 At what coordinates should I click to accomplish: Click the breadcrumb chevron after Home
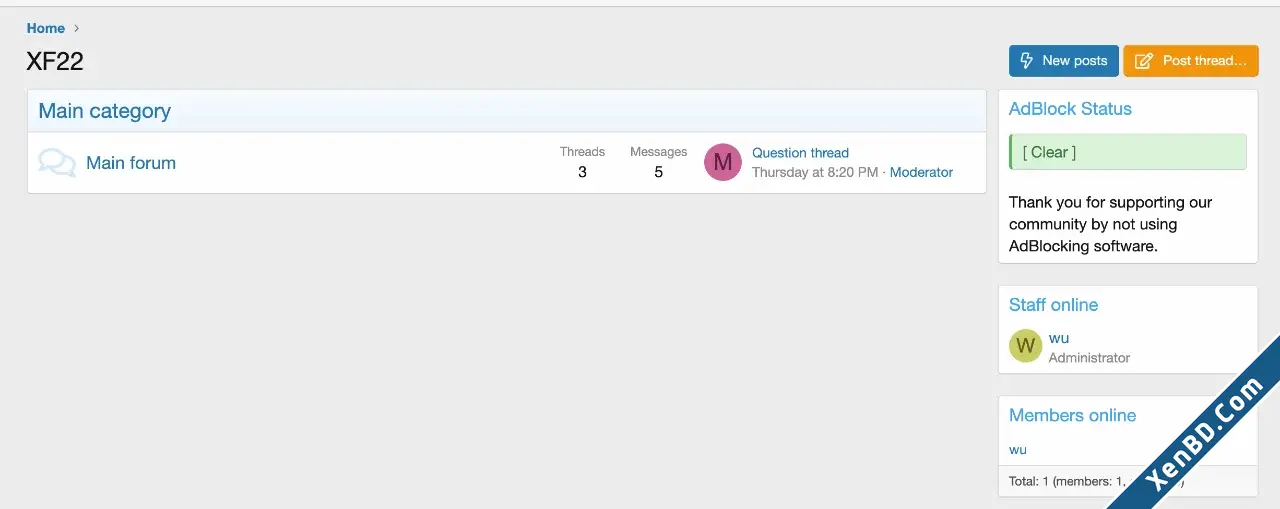point(77,28)
